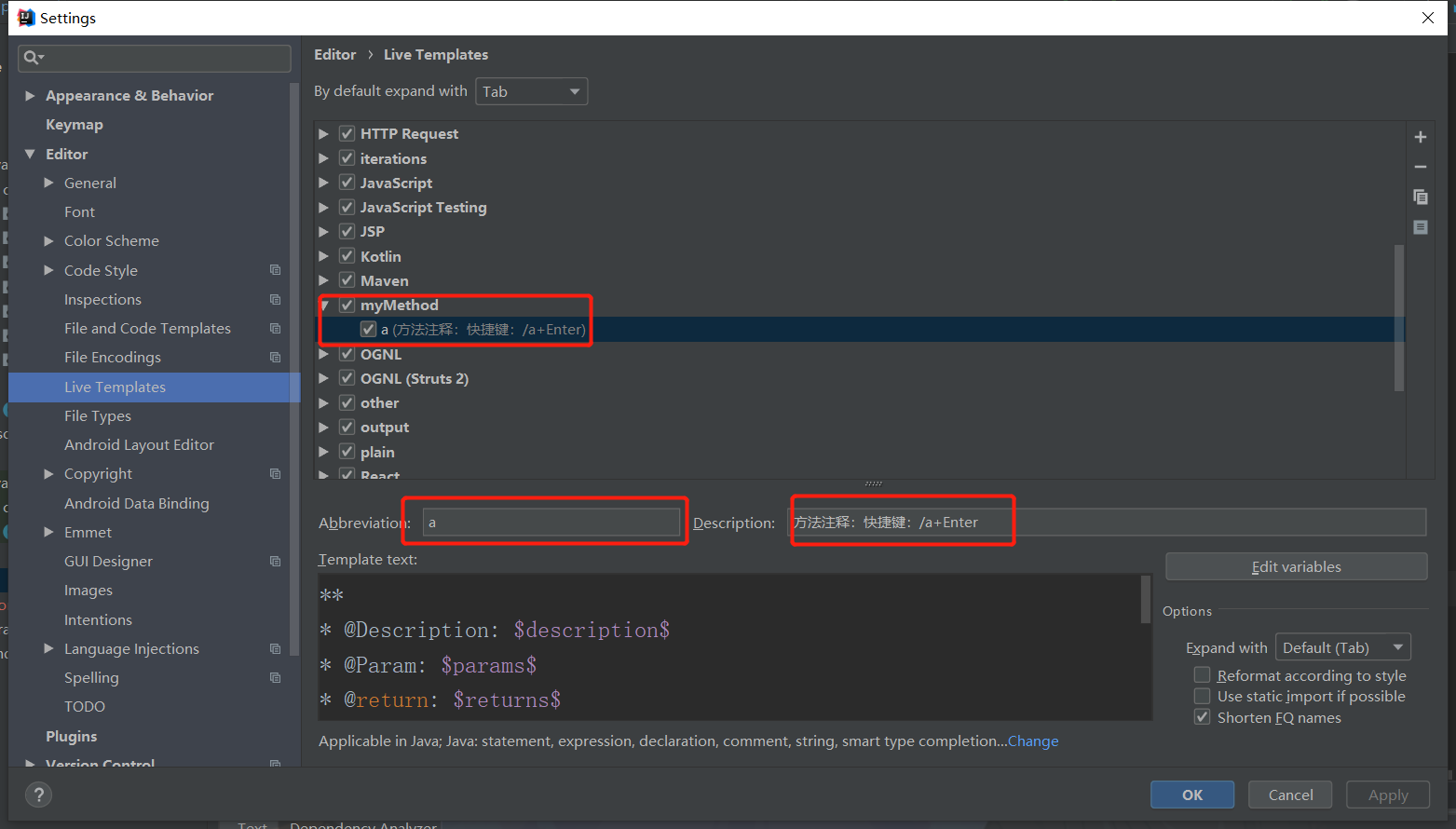
Task: Uncheck the myMethod template group checkbox
Action: click(x=347, y=305)
